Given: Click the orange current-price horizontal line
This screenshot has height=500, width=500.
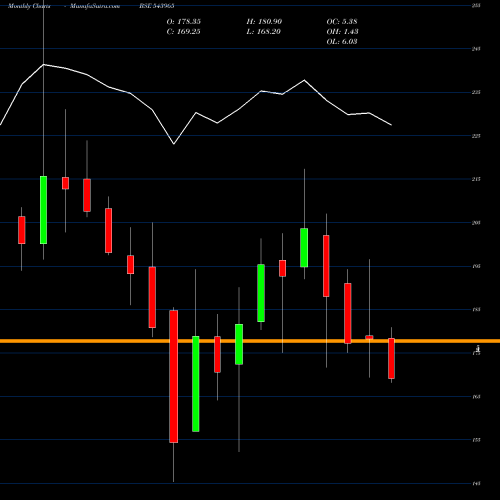Looking at the screenshot, I should (250, 341).
